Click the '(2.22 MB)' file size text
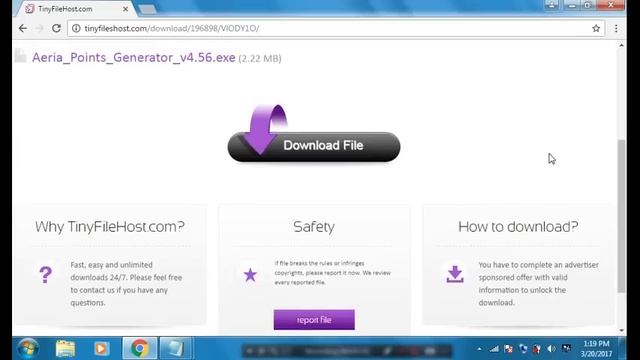This screenshot has width=640, height=360. coord(260,58)
